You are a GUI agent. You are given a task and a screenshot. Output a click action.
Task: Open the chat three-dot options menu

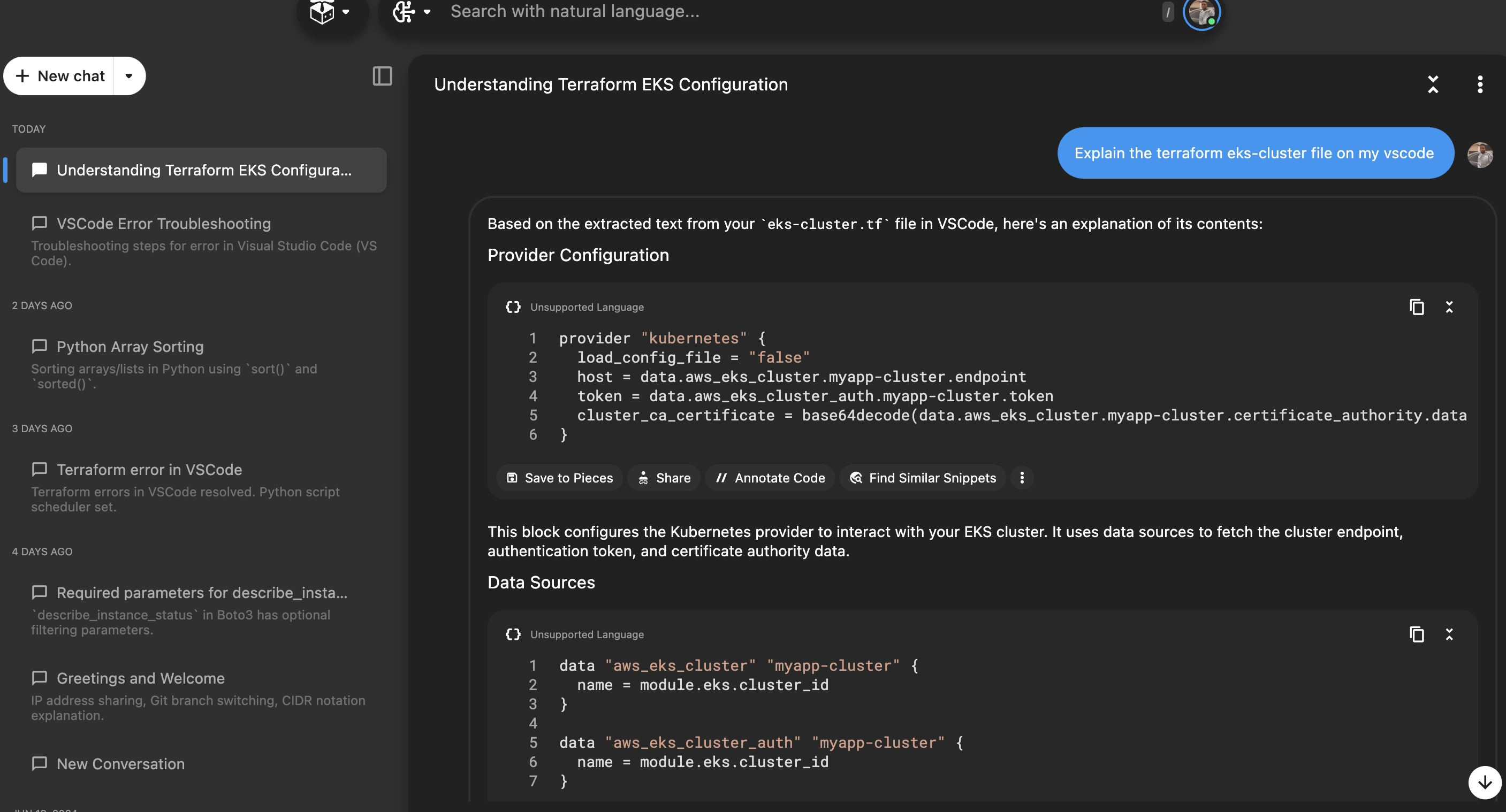[x=1480, y=85]
